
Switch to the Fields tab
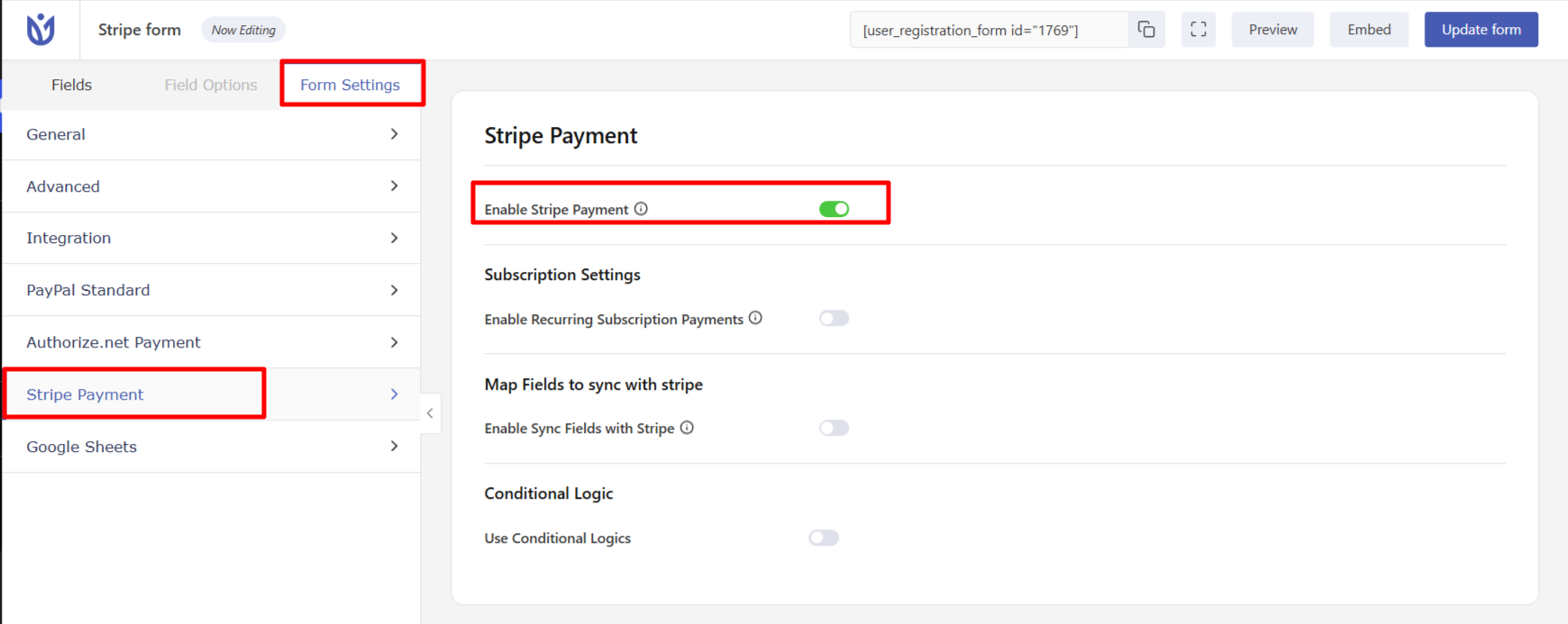coord(71,85)
